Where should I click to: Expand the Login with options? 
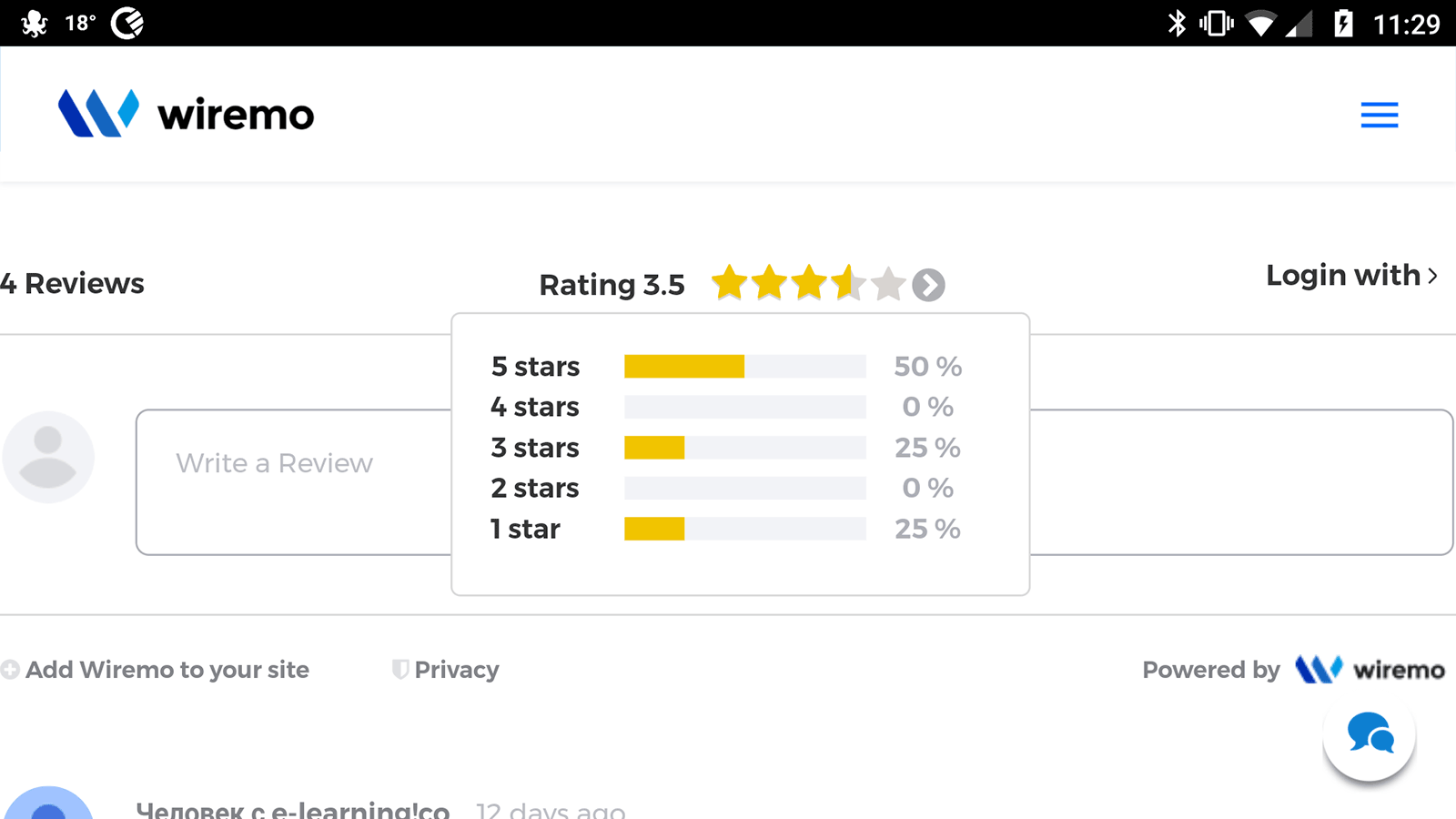tap(1350, 275)
